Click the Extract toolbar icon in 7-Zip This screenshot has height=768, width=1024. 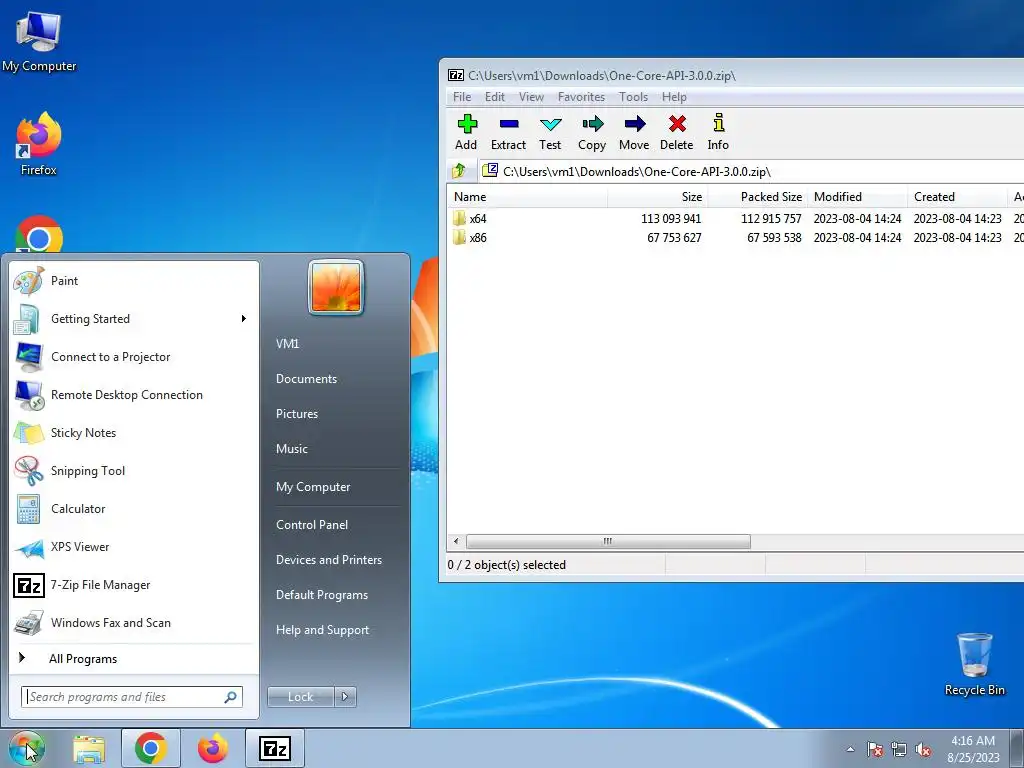click(508, 133)
